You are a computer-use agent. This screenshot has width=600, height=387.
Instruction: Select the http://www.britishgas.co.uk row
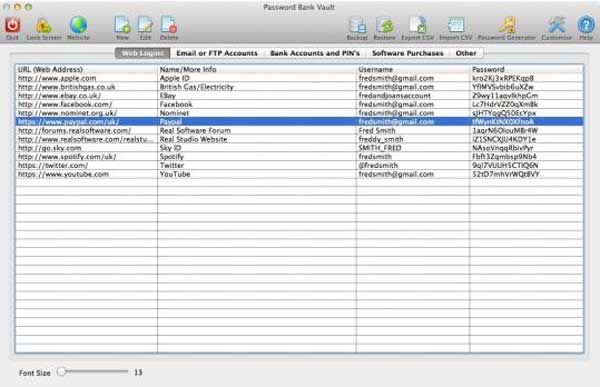point(300,87)
